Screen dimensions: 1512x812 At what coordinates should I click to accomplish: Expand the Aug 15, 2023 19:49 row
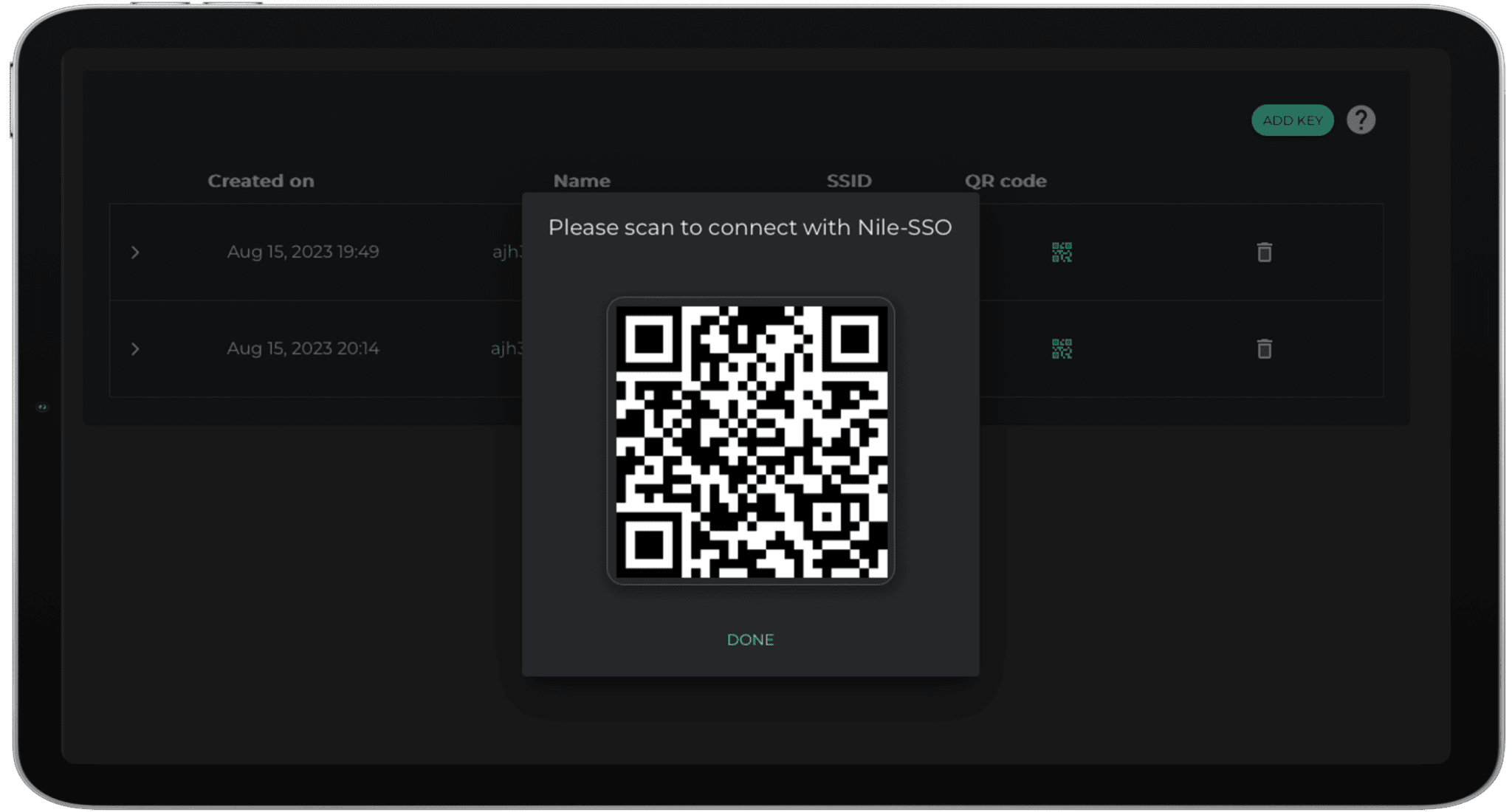coord(135,252)
